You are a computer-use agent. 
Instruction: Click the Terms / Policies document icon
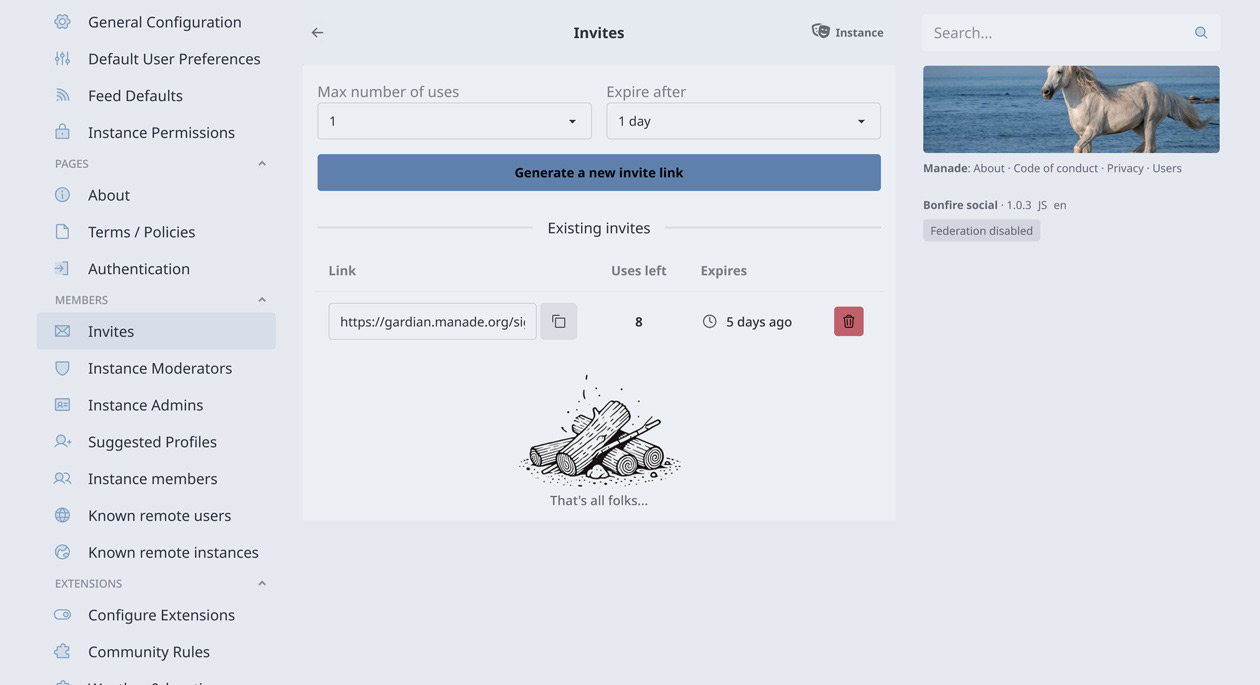62,232
